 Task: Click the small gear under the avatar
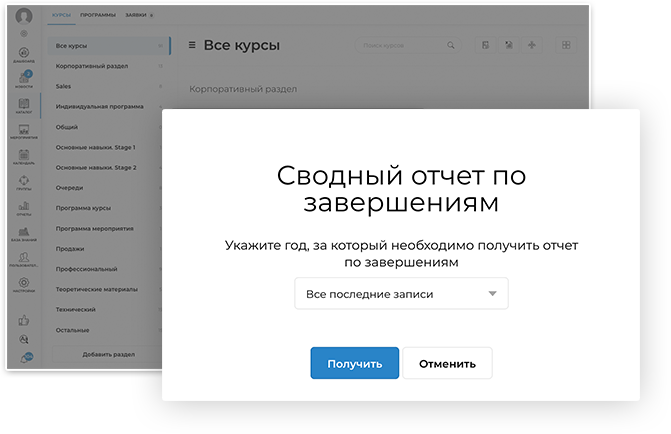coord(24,33)
